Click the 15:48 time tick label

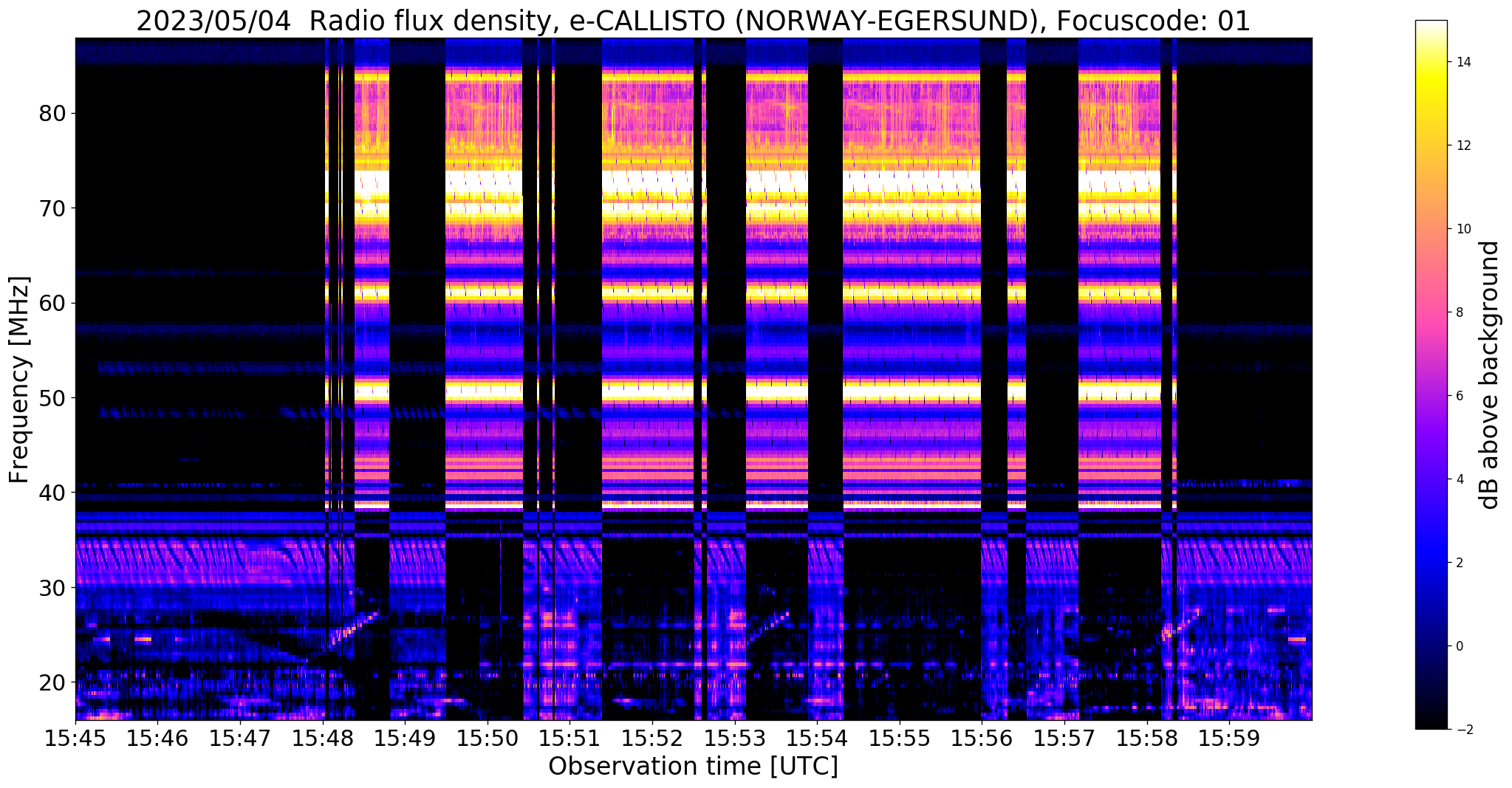click(x=323, y=737)
